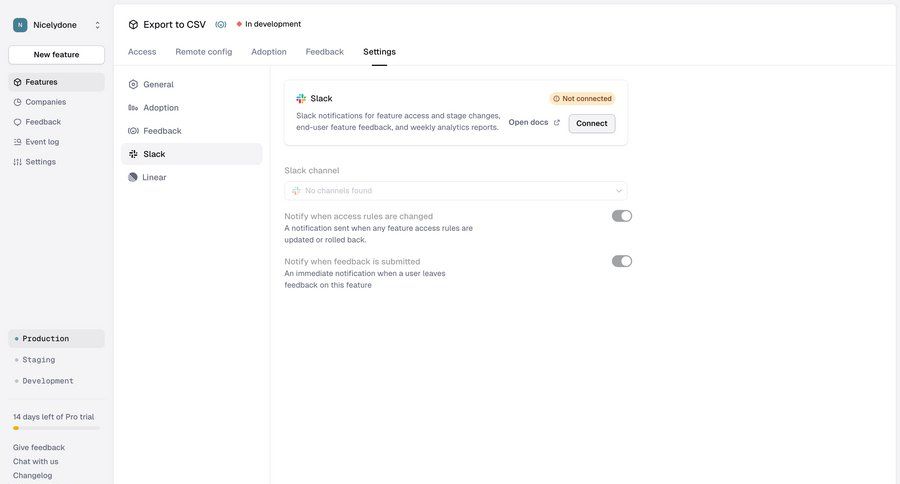Image resolution: width=900 pixels, height=484 pixels.
Task: Toggle notify when feedback is submitted
Action: pos(622,261)
